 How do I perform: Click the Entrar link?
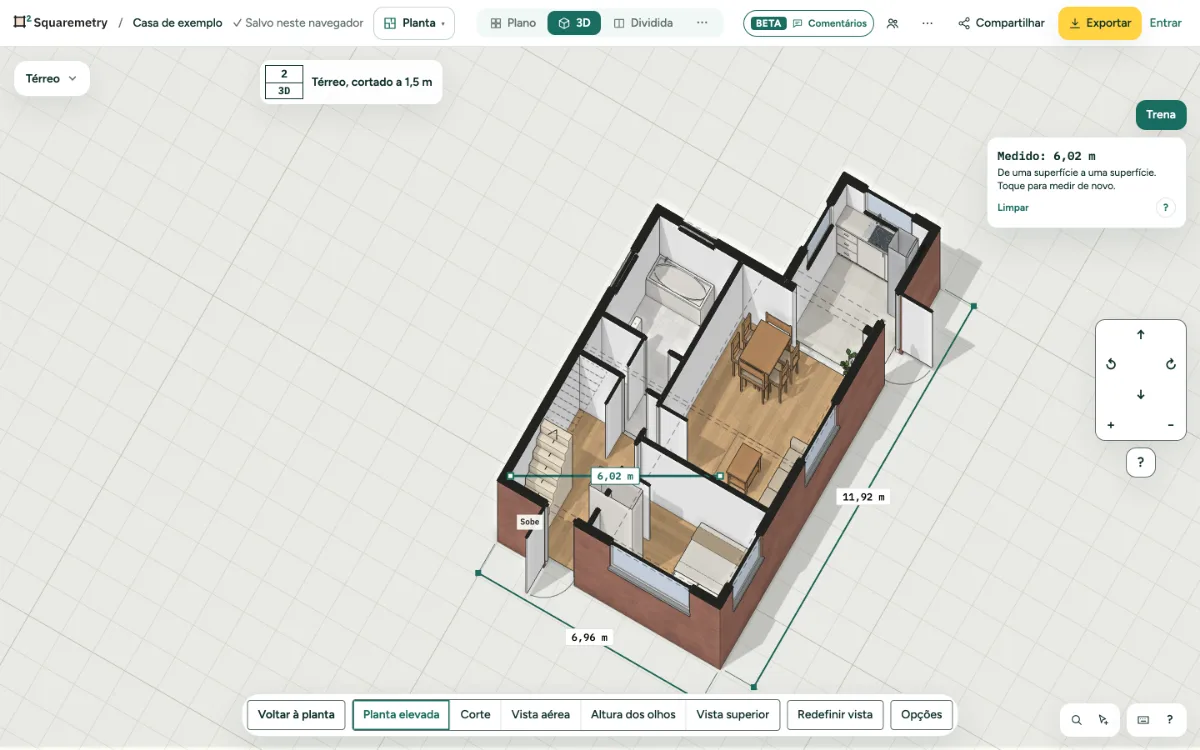1165,23
